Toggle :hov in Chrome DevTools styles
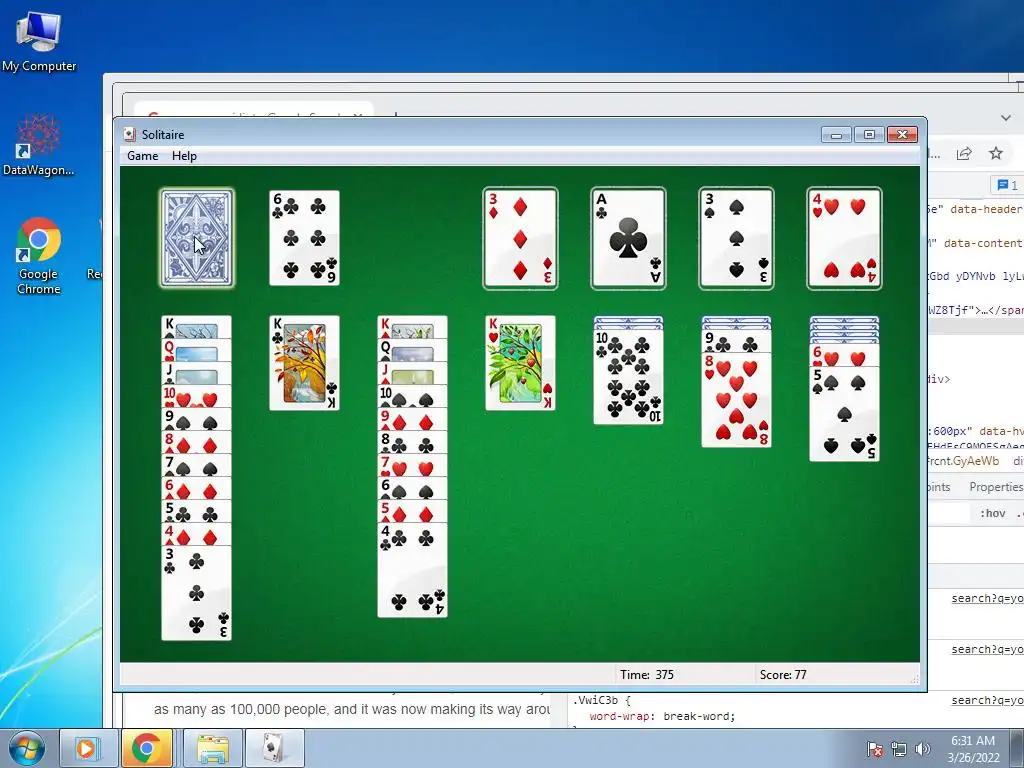Image resolution: width=1024 pixels, height=768 pixels. point(992,513)
